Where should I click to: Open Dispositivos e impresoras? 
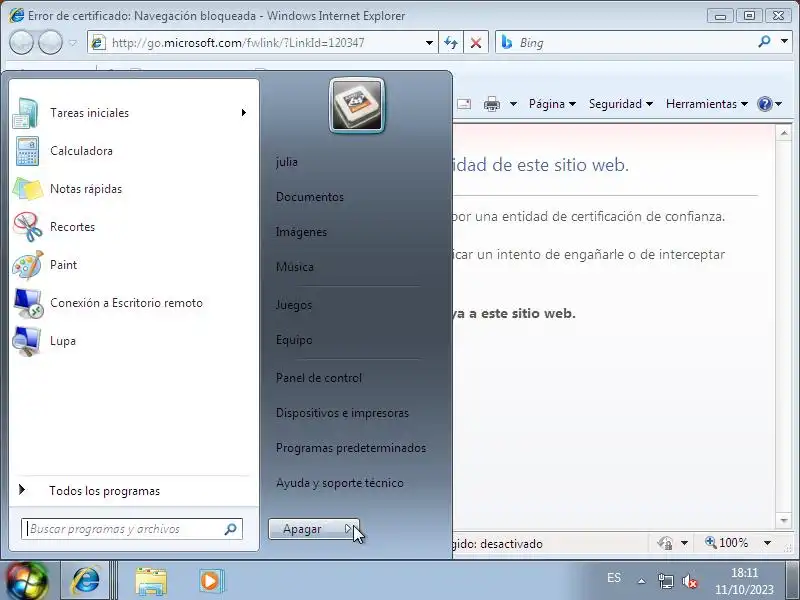pos(342,413)
